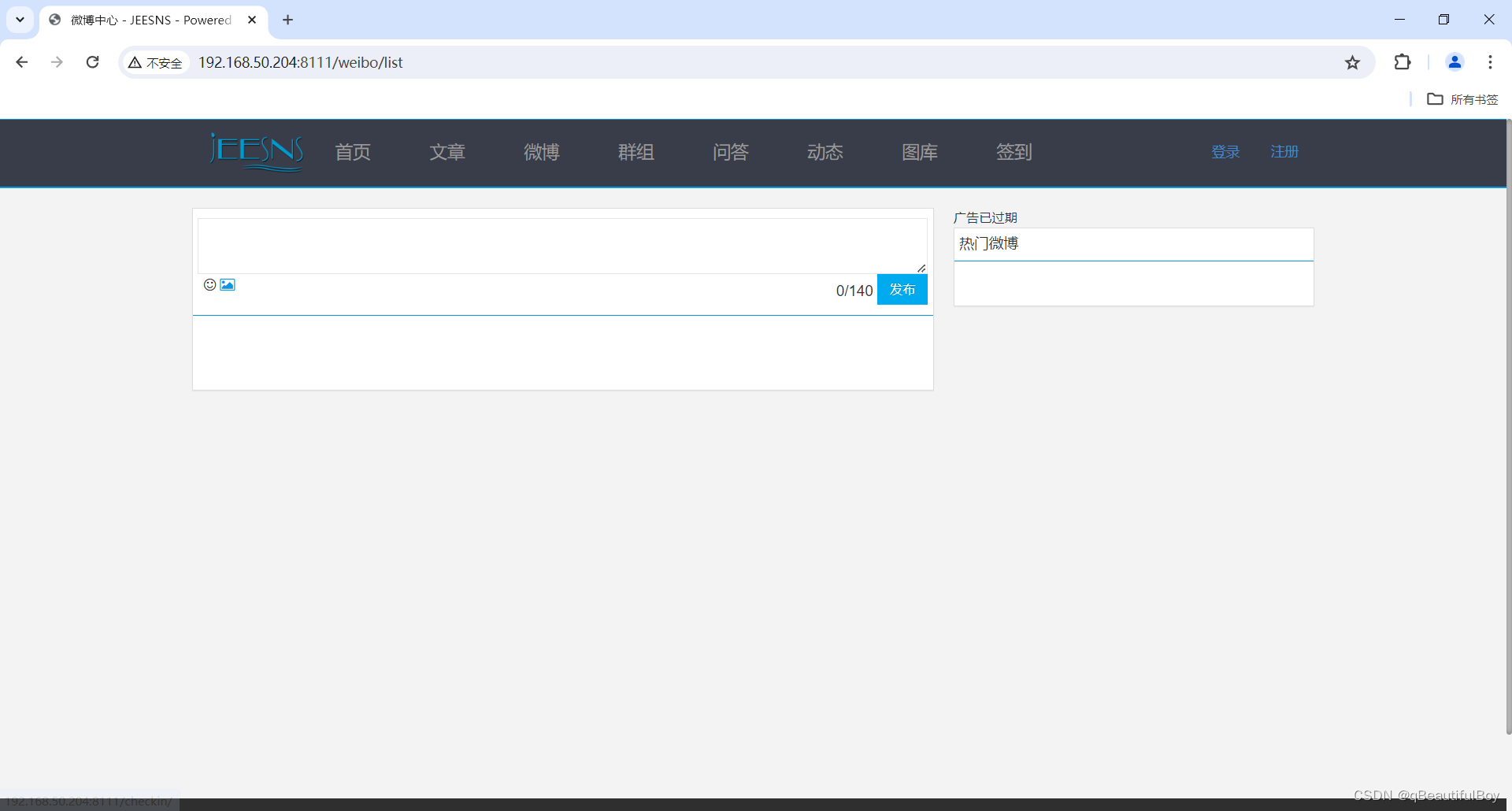
Task: Expand the tab search dropdown arrow
Action: (20, 20)
